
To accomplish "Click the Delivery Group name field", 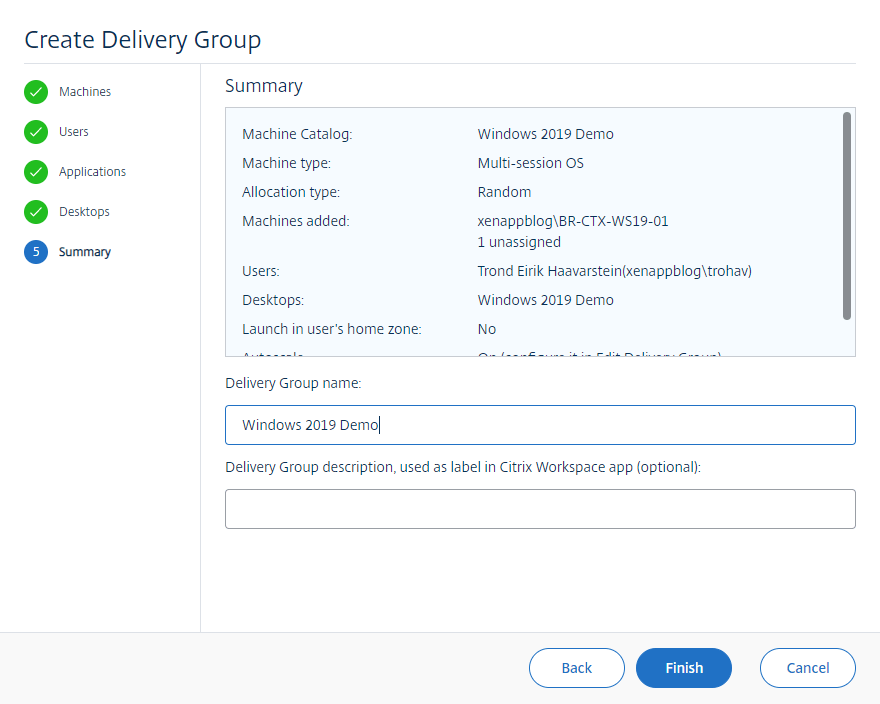I will (x=540, y=425).
